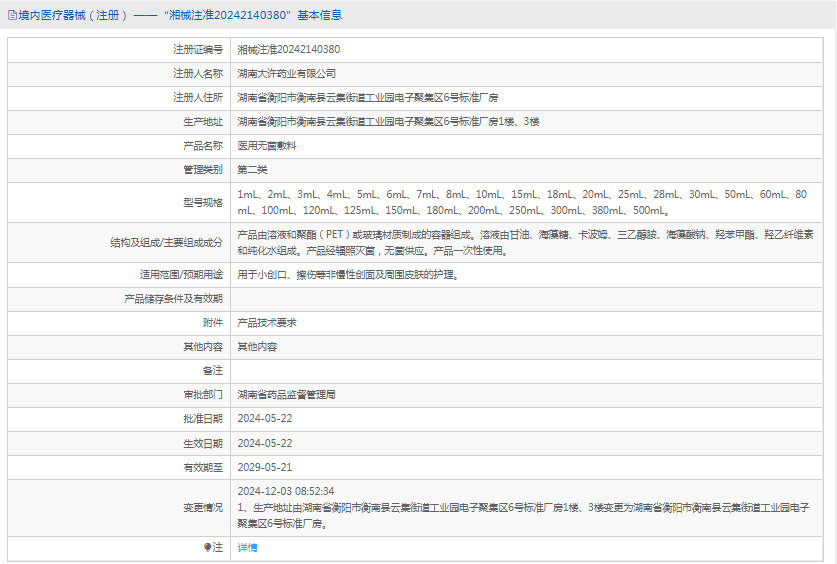Click the 产品名称 row label

pos(203,146)
